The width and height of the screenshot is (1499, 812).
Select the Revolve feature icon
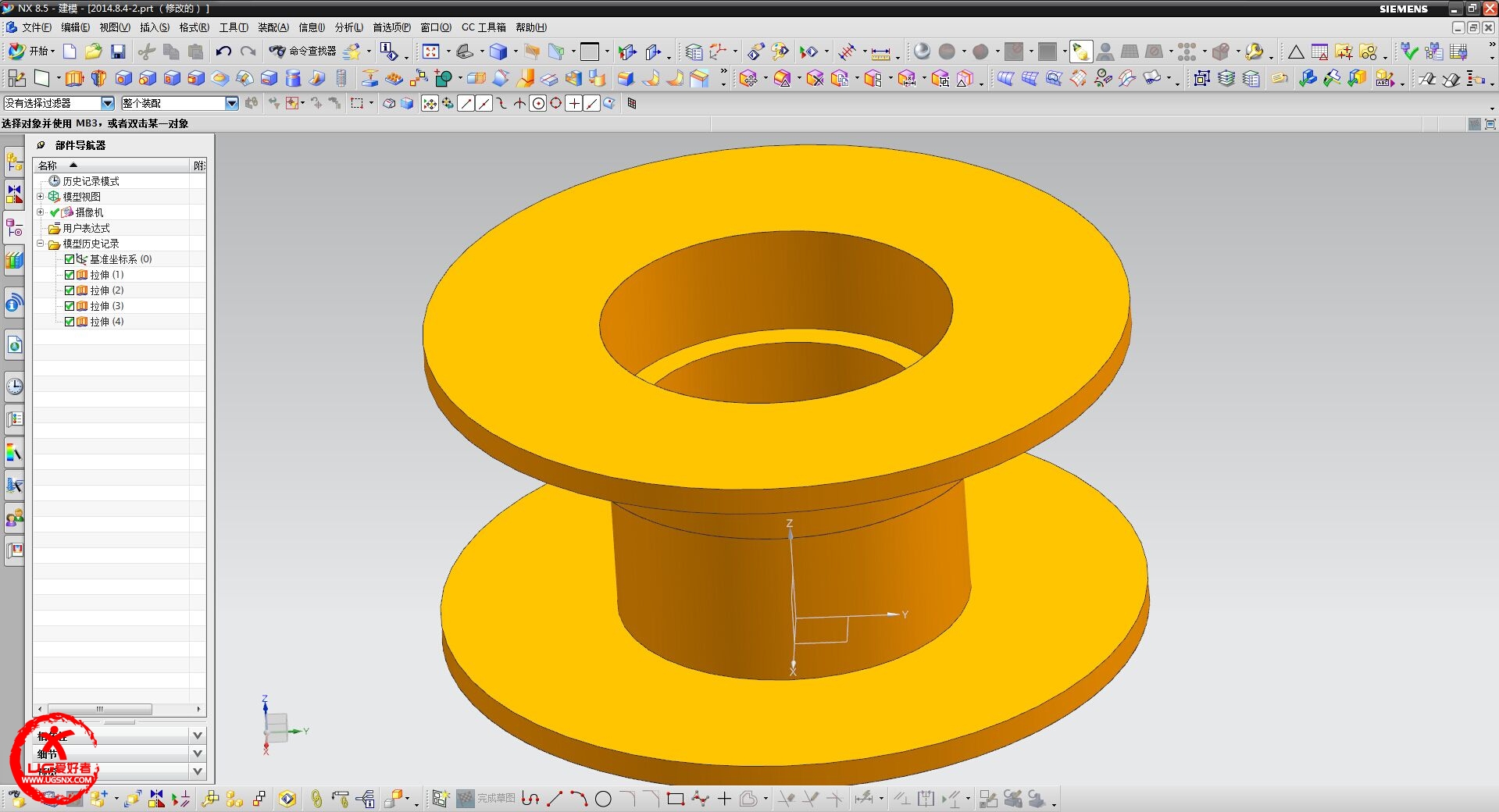pyautogui.click(x=98, y=78)
